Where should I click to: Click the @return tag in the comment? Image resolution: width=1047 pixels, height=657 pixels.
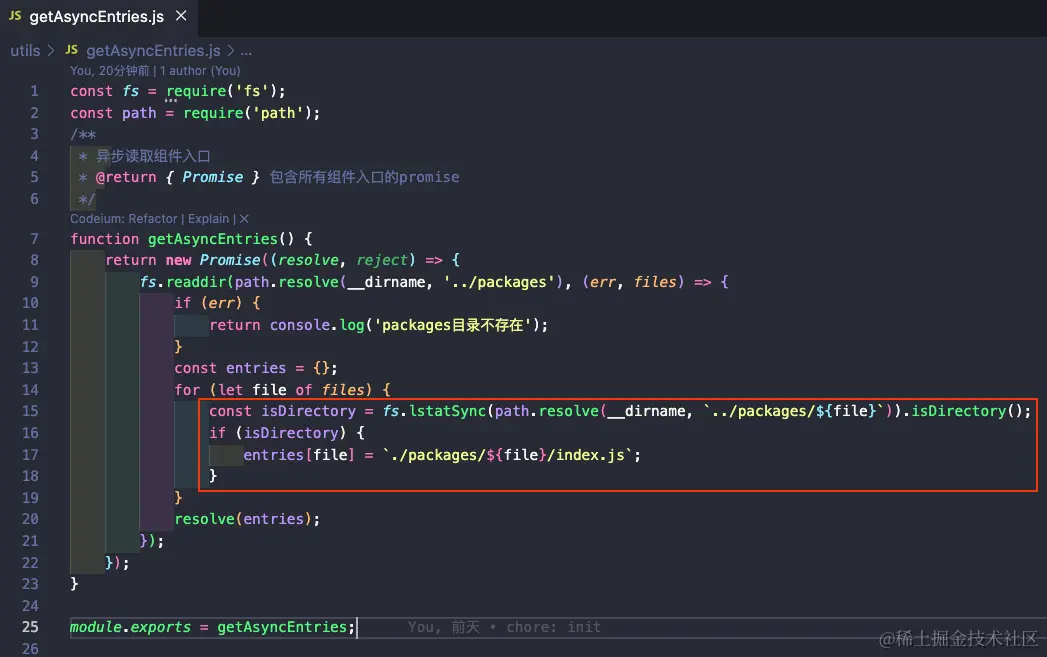tap(126, 178)
